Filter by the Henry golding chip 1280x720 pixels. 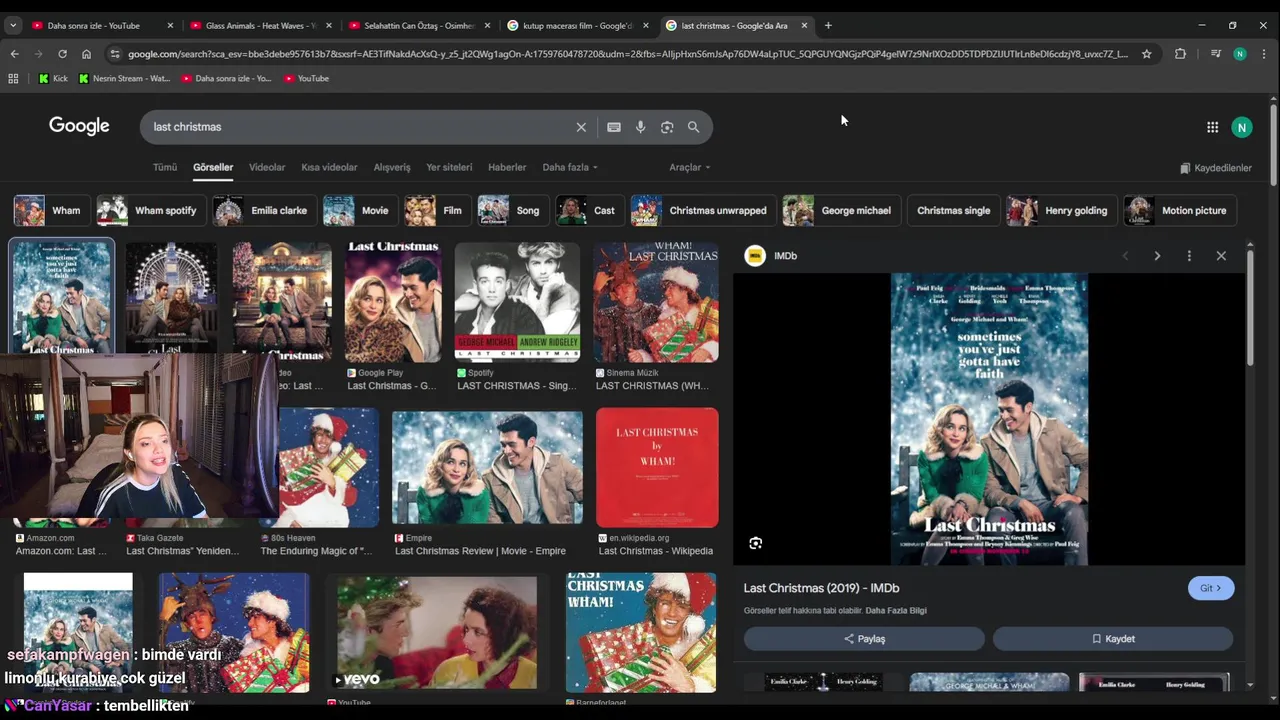click(x=1062, y=211)
